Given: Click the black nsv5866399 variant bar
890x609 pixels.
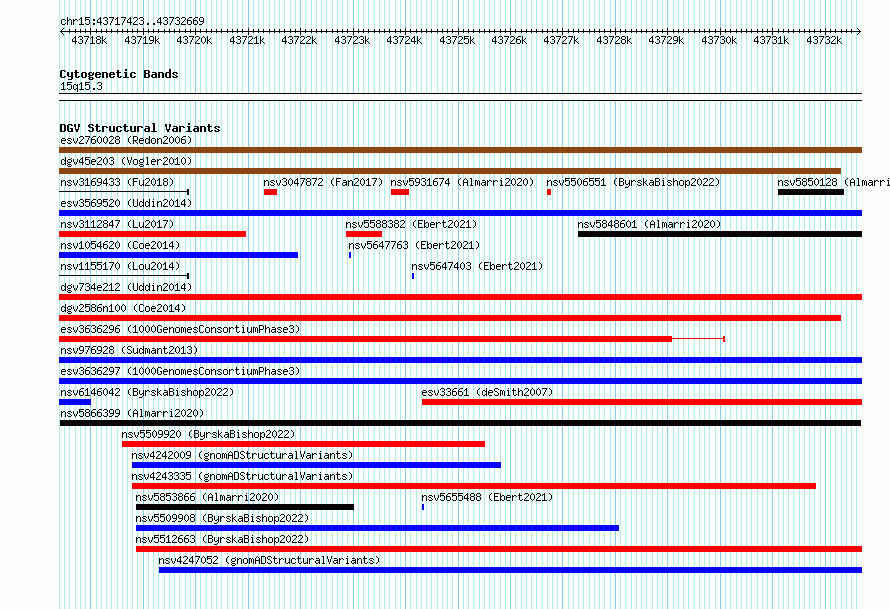Looking at the screenshot, I should [460, 423].
